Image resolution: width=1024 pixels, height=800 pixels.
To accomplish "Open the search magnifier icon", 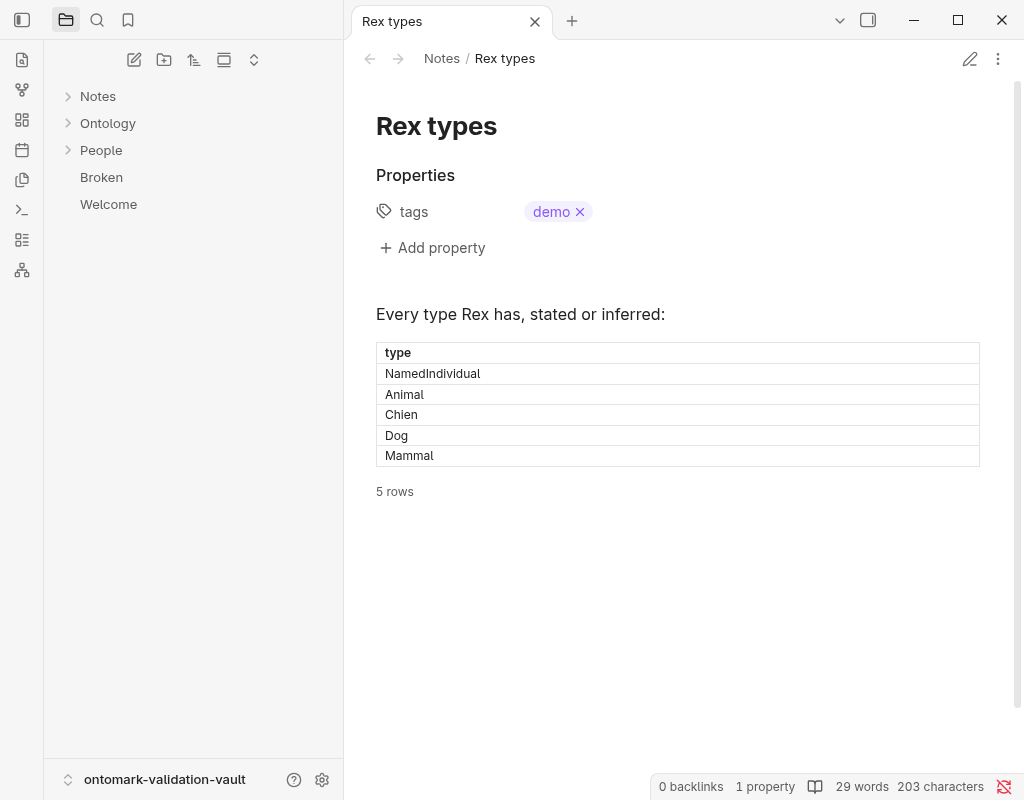I will pyautogui.click(x=97, y=20).
